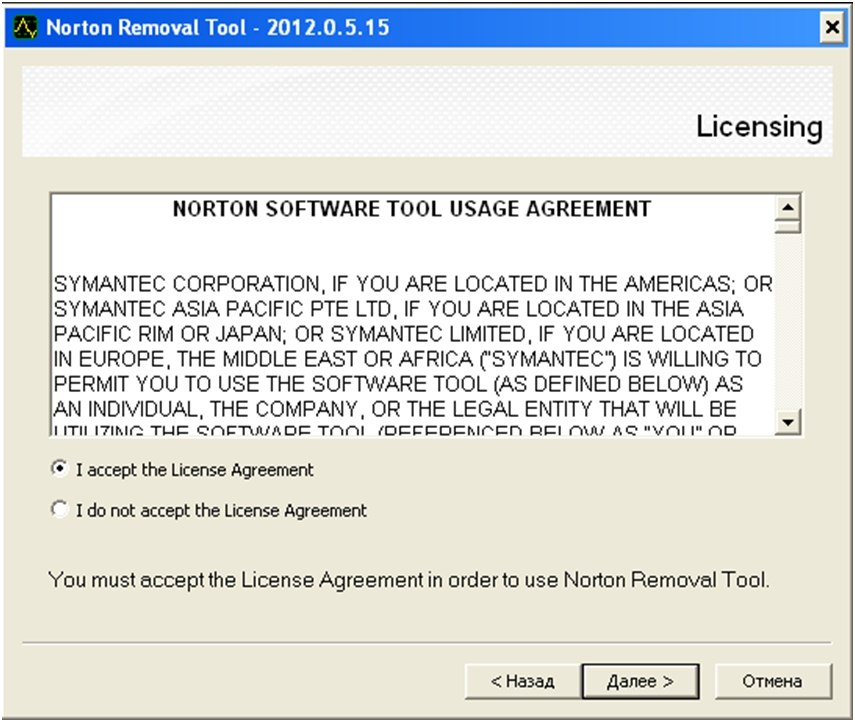Click the license line starting 'SYMANTEC CORPORATION'

pos(413,284)
